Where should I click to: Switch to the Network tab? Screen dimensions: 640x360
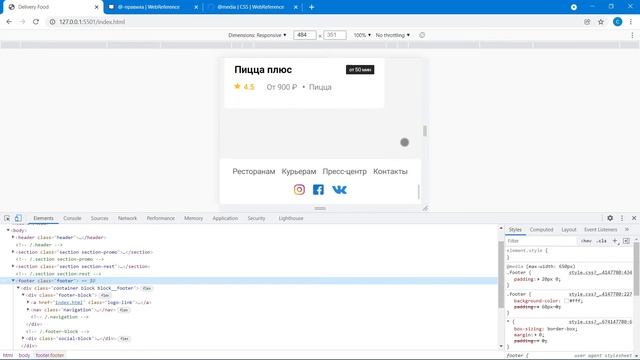click(127, 218)
